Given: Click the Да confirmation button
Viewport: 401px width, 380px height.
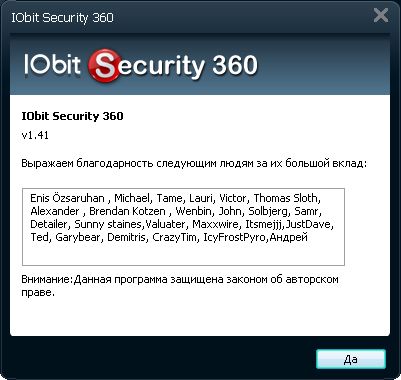Looking at the screenshot, I should coord(351,359).
